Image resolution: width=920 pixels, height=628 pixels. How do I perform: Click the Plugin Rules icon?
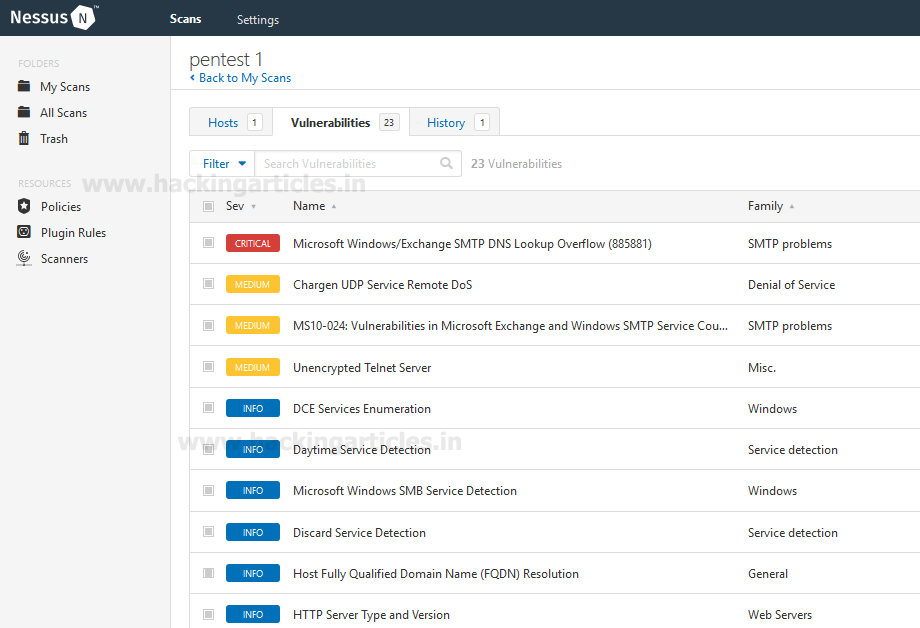[24, 233]
